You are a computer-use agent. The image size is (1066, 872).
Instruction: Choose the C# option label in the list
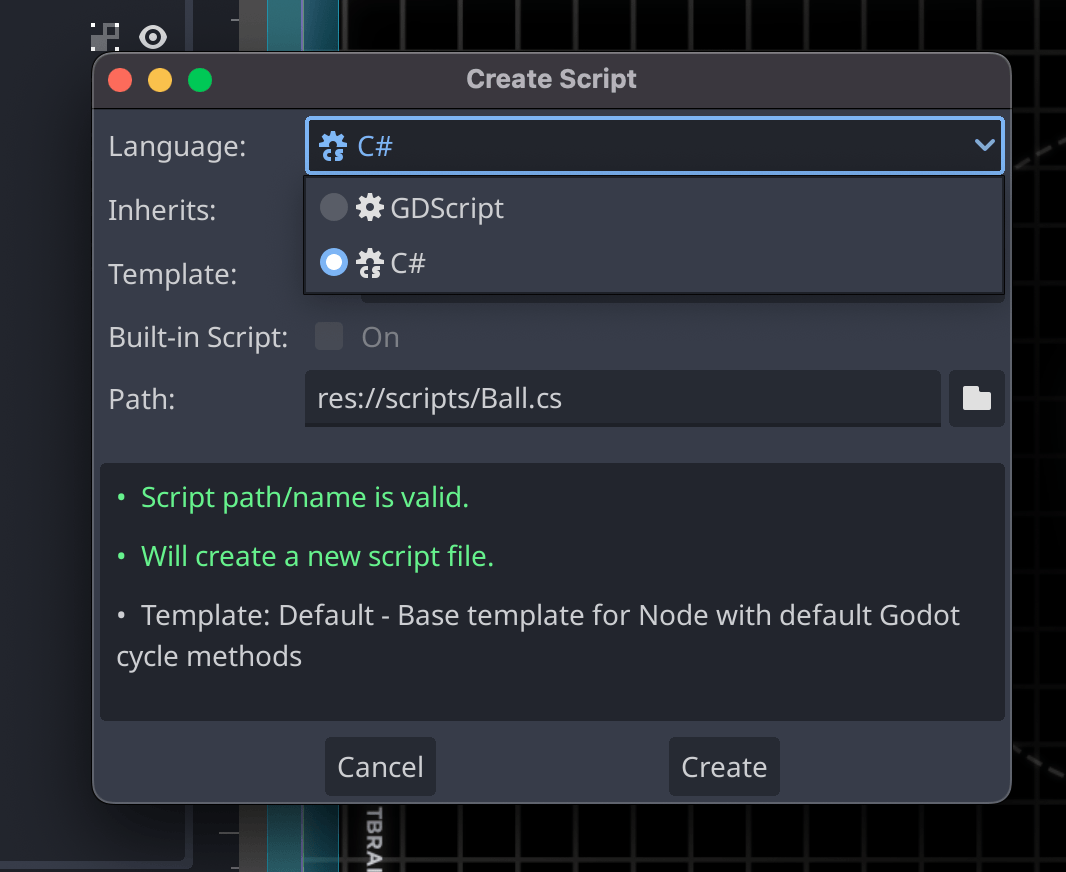click(408, 263)
